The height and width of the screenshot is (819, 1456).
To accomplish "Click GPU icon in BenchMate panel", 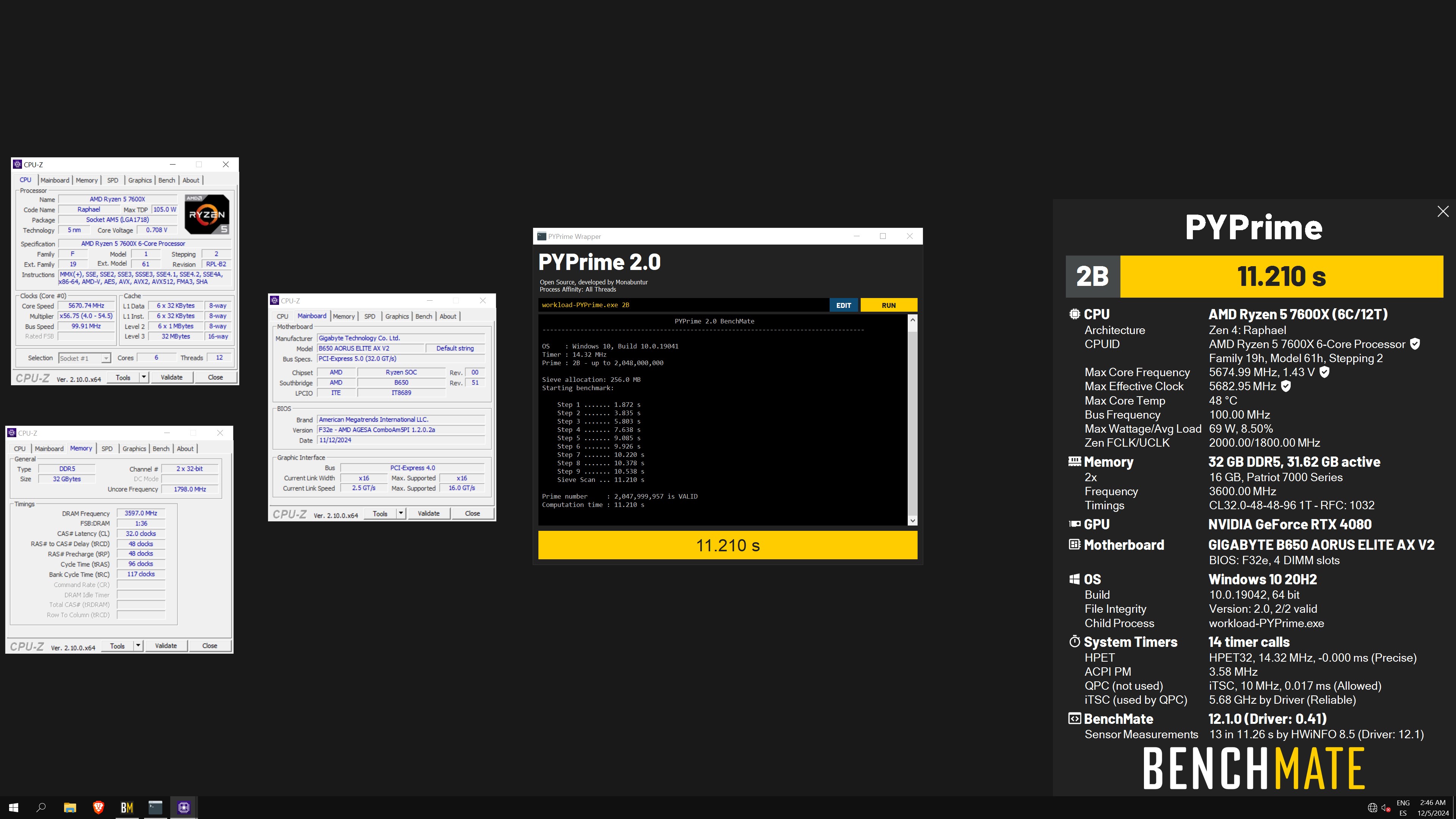I will point(1075,524).
